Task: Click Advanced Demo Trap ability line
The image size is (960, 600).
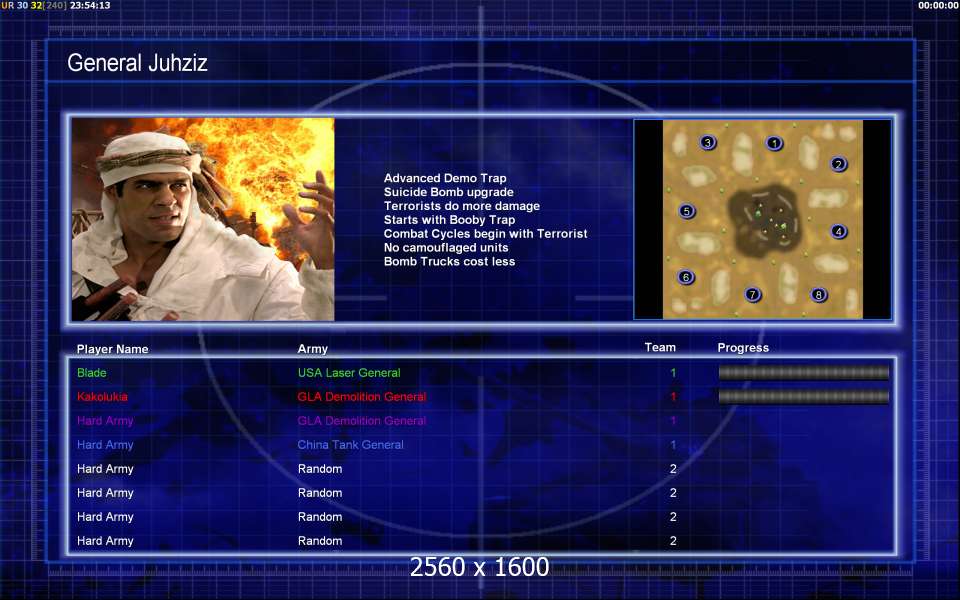Action: (445, 178)
